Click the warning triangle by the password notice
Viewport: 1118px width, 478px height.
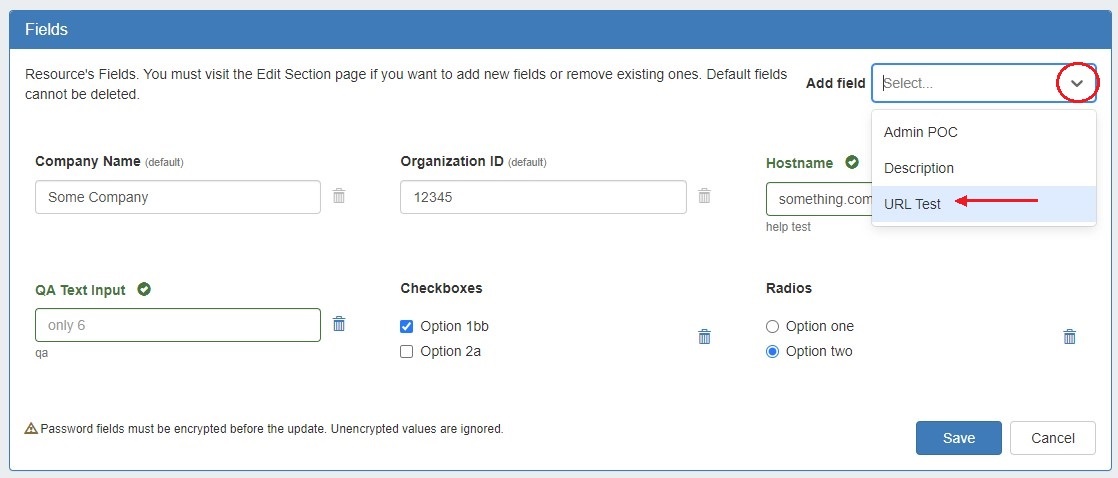(x=32, y=429)
